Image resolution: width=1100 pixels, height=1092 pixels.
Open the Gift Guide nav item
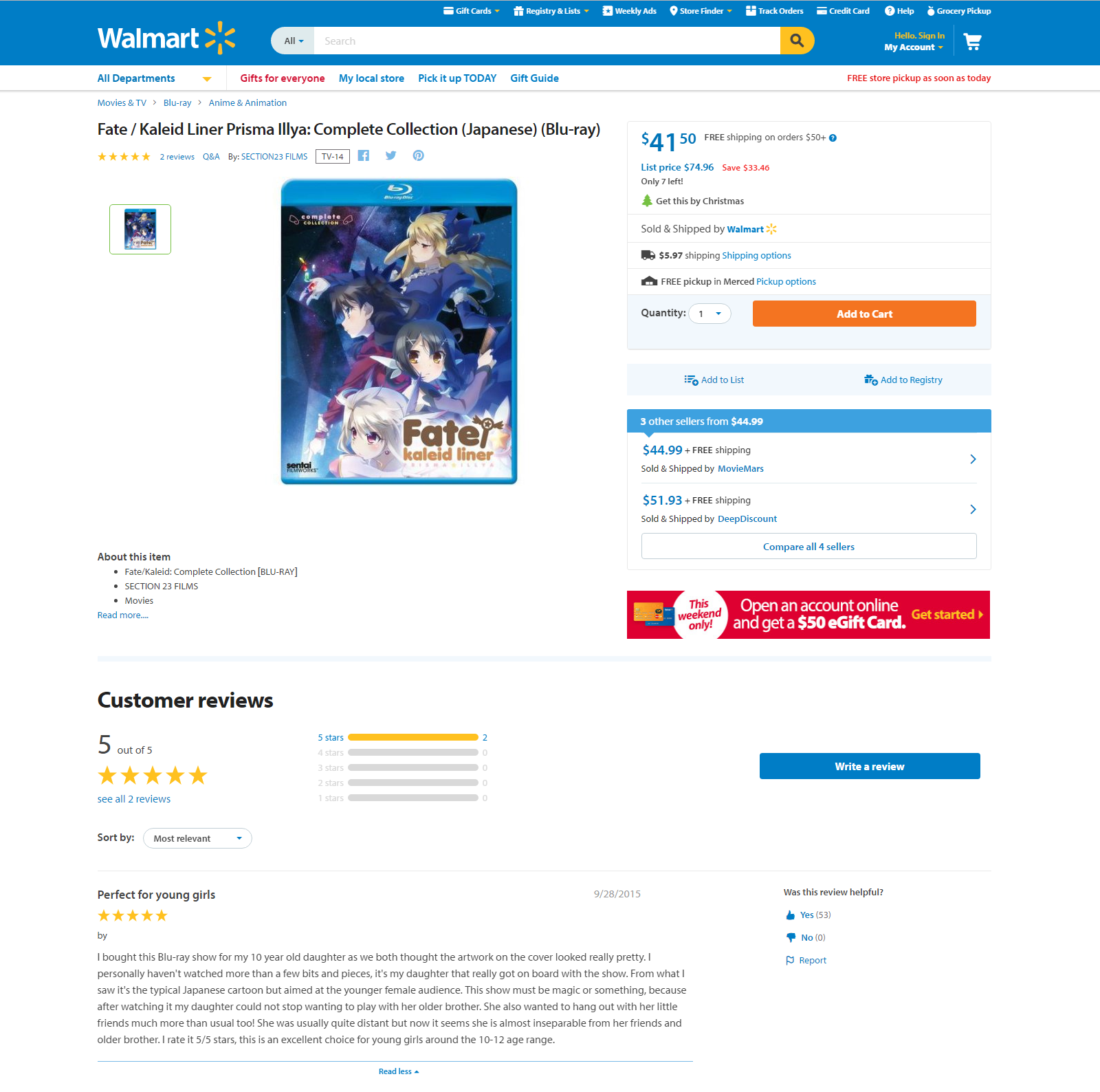534,78
